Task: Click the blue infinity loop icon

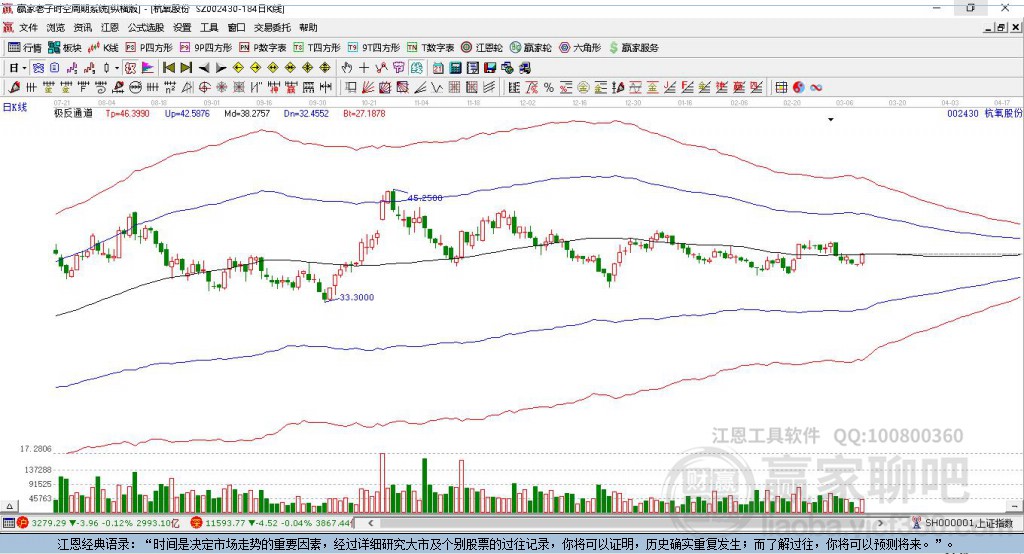Action: pyautogui.click(x=816, y=88)
